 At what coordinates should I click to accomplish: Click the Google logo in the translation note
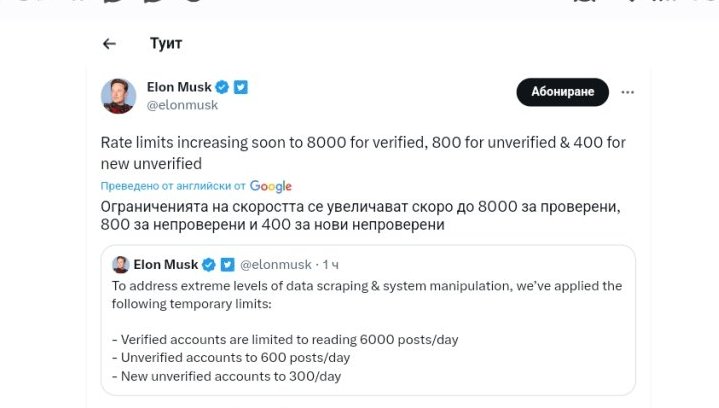(x=271, y=186)
